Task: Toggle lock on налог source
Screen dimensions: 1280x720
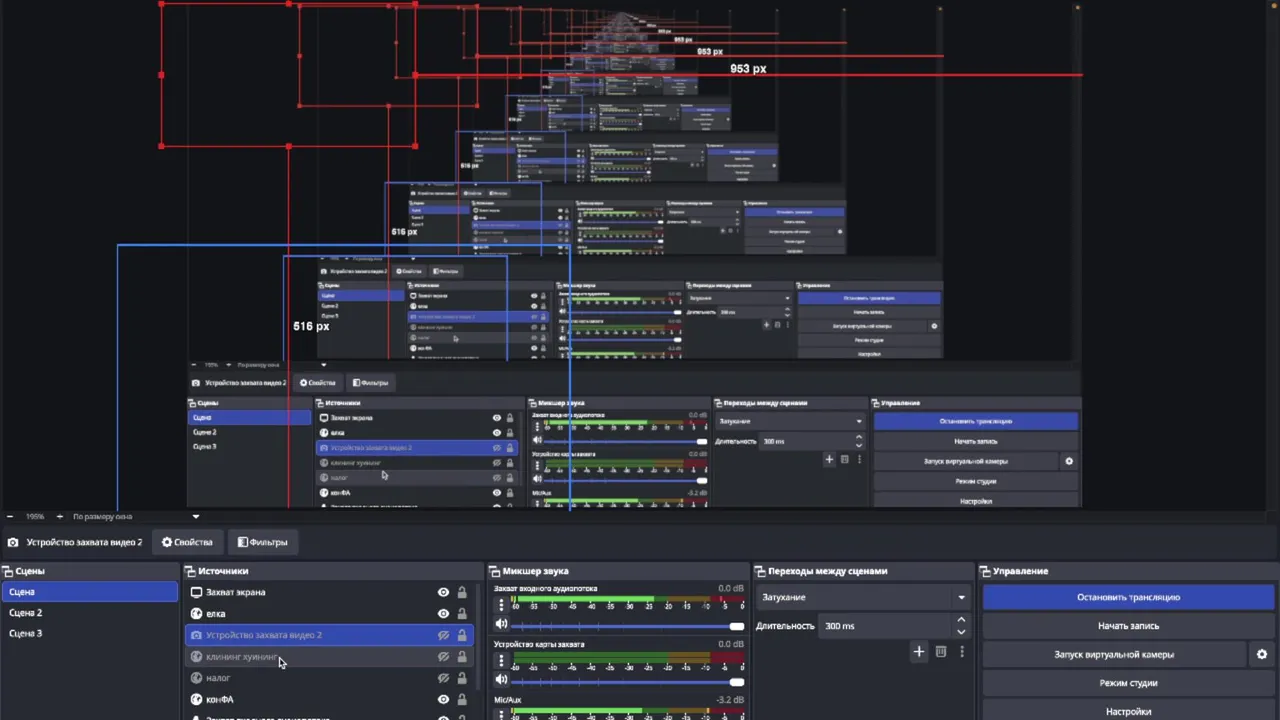Action: point(462,678)
